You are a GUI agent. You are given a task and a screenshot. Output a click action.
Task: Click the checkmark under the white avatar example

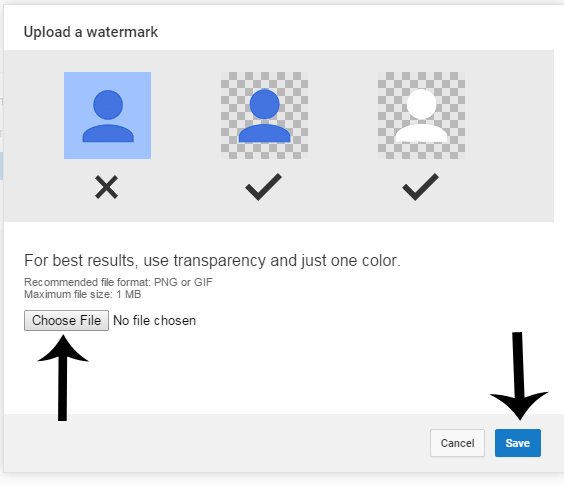click(x=420, y=187)
